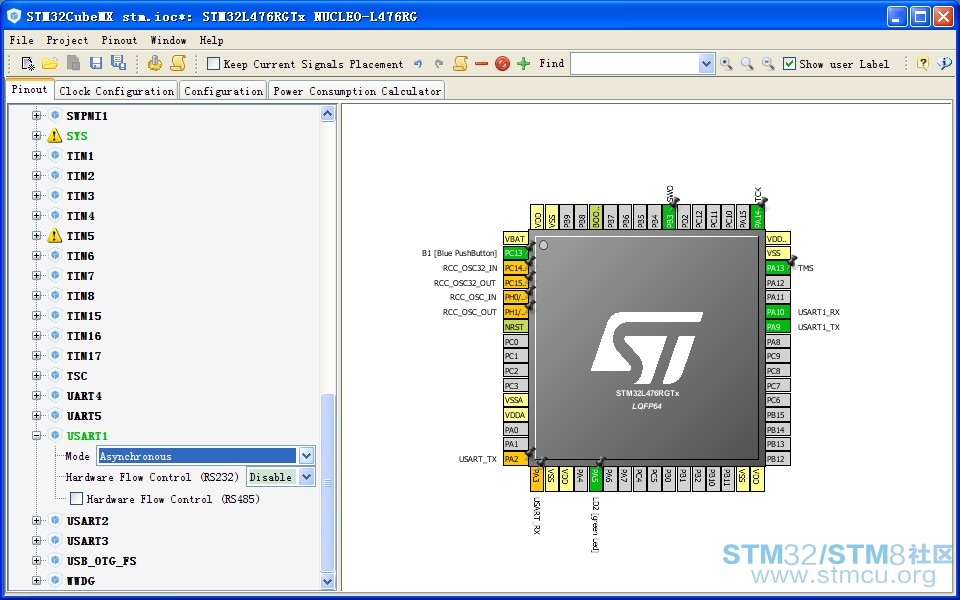Expand the SYS tree node

[x=37, y=136]
